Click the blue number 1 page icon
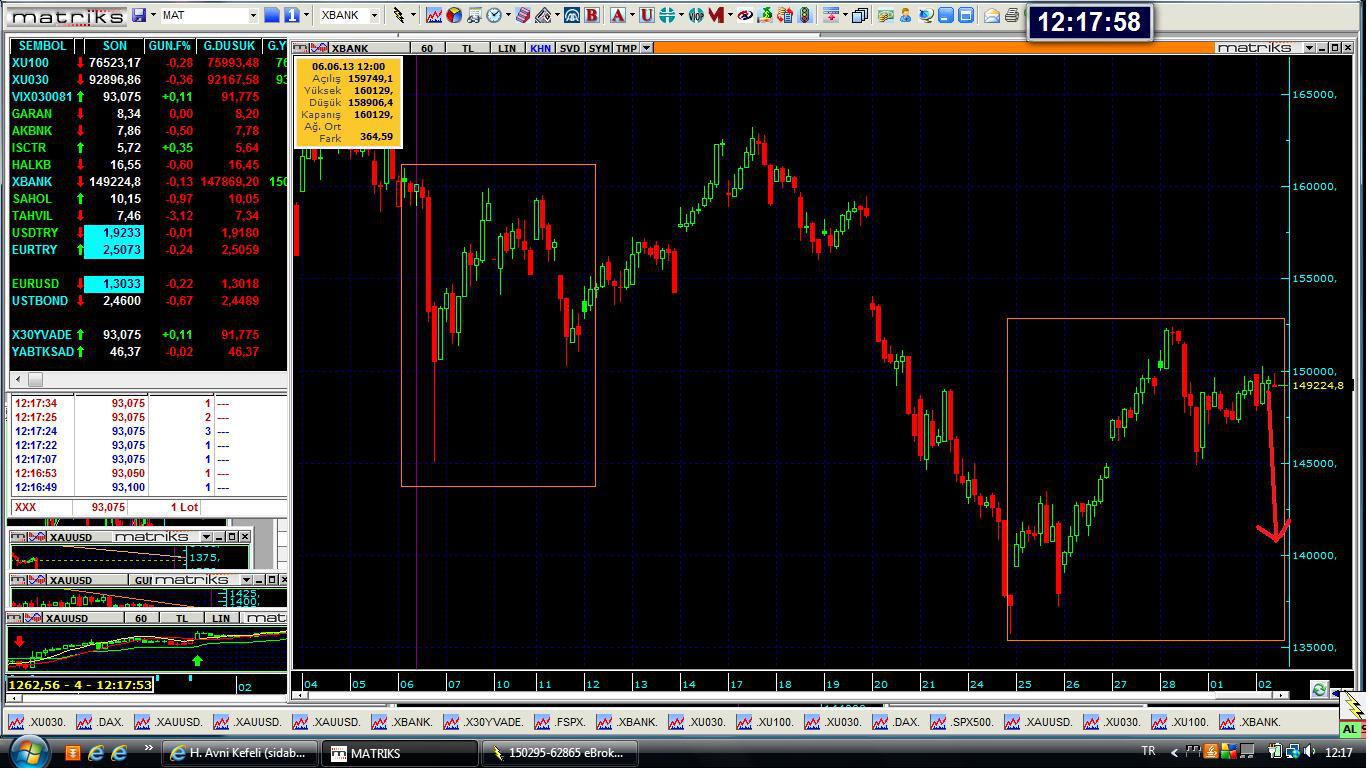Viewport: 1370px width, 770px height. pos(291,15)
